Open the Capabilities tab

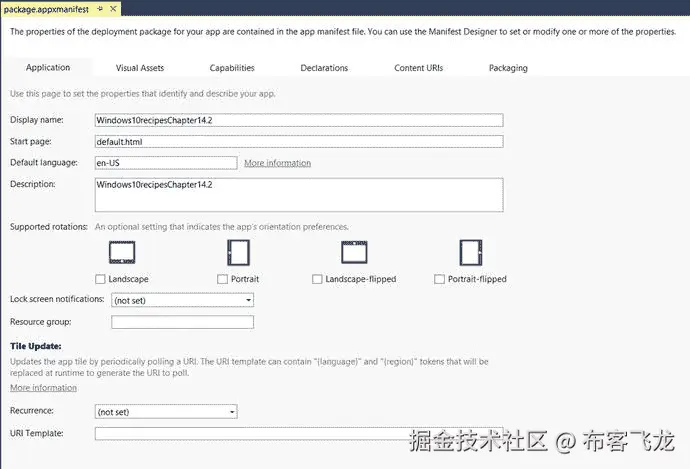(x=232, y=68)
